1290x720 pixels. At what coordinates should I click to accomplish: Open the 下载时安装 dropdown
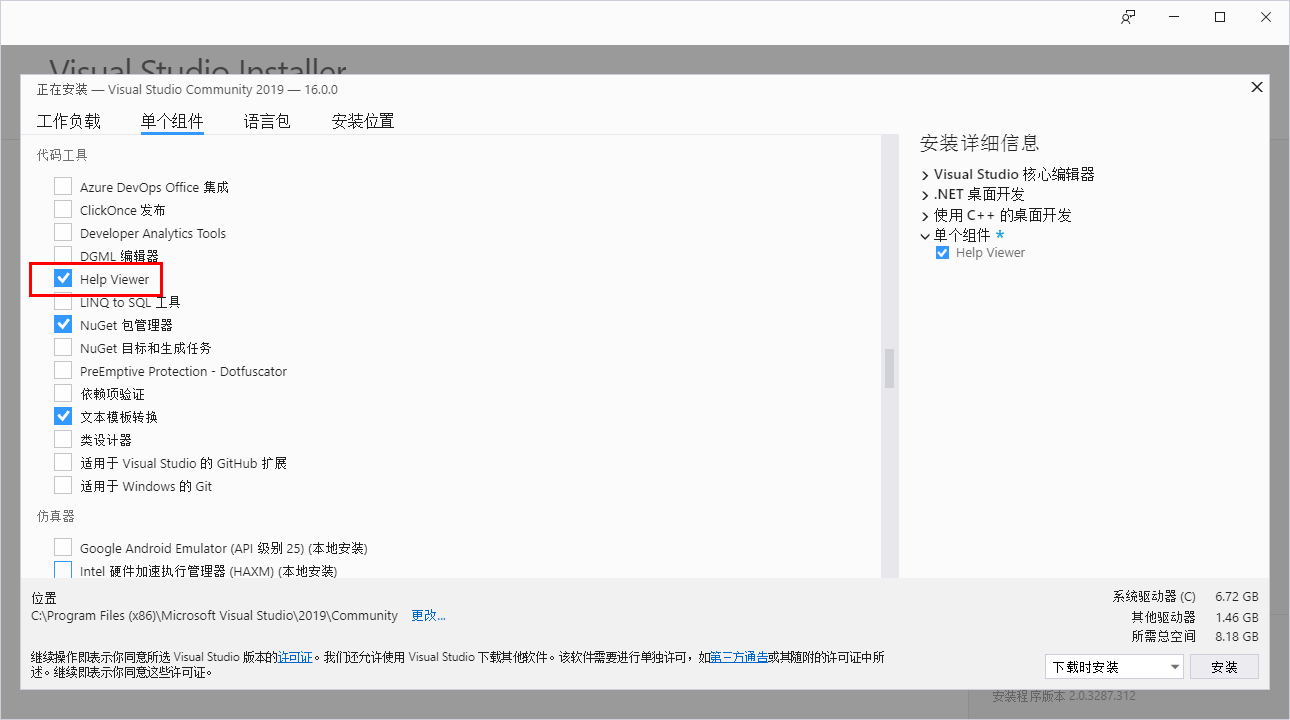pyautogui.click(x=1113, y=667)
